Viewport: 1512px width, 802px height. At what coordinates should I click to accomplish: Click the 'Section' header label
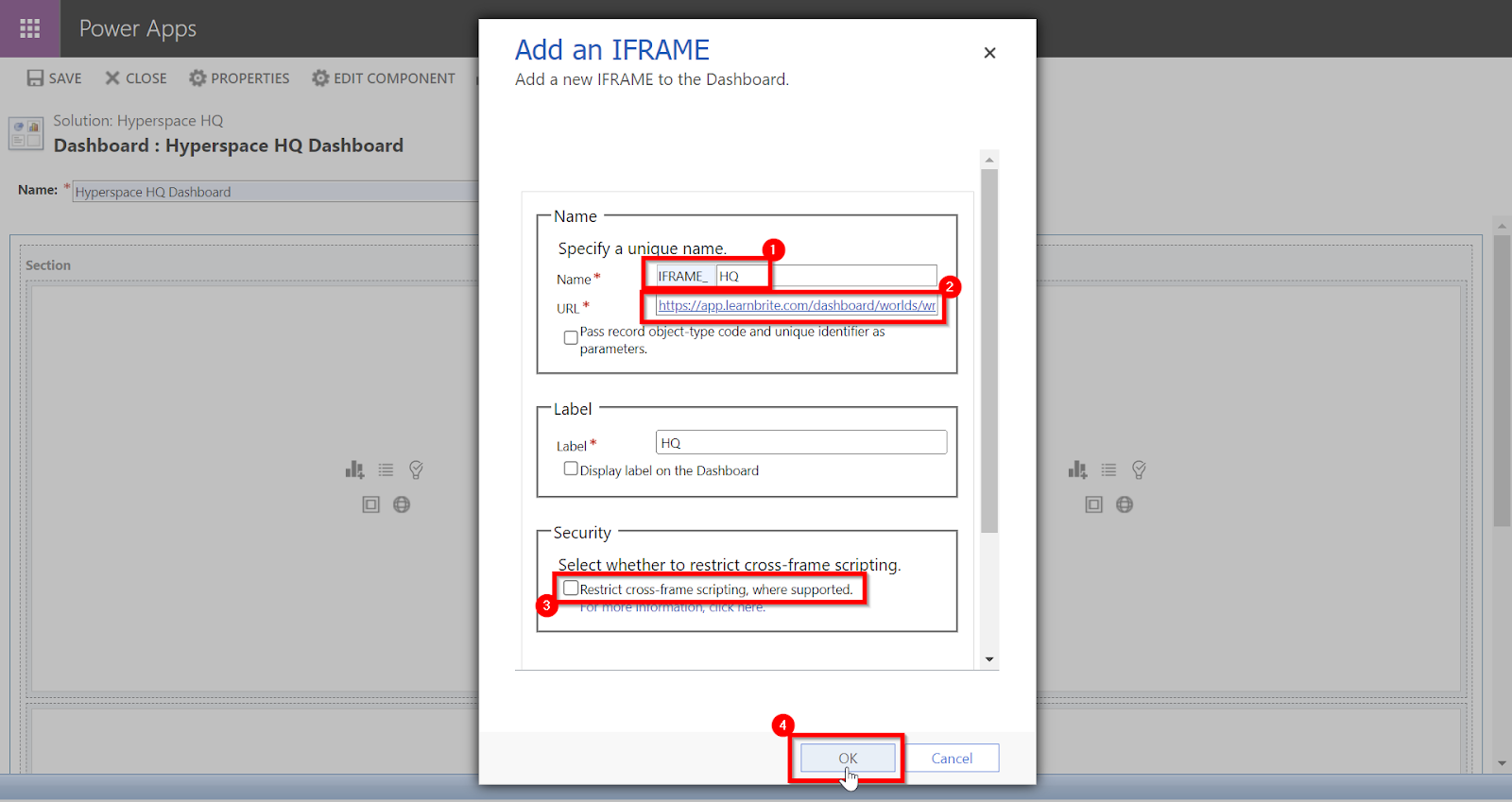coord(48,265)
